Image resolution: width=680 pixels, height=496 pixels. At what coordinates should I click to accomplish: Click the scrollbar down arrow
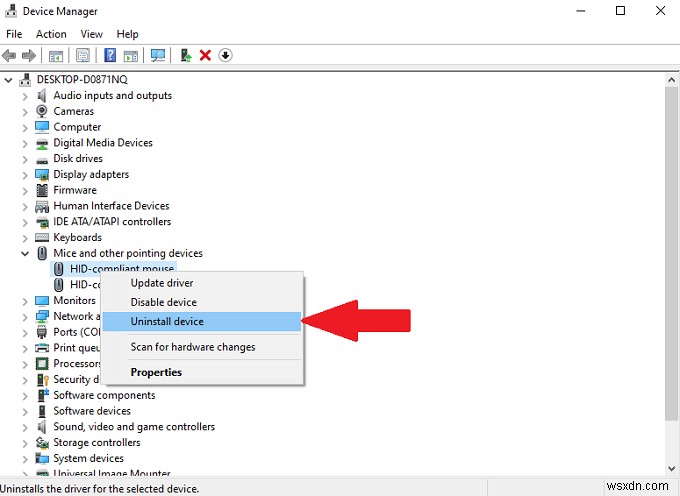(672, 468)
